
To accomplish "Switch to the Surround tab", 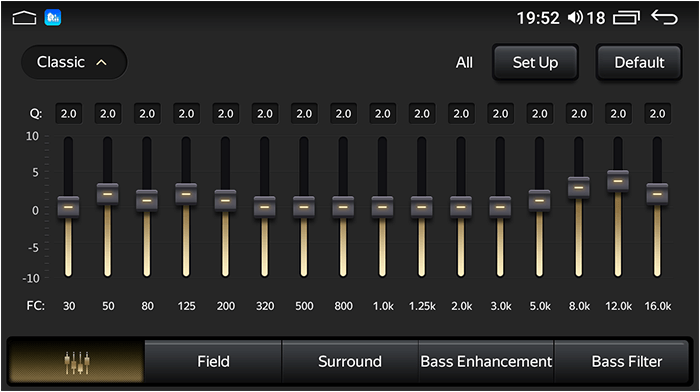I will pyautogui.click(x=350, y=362).
